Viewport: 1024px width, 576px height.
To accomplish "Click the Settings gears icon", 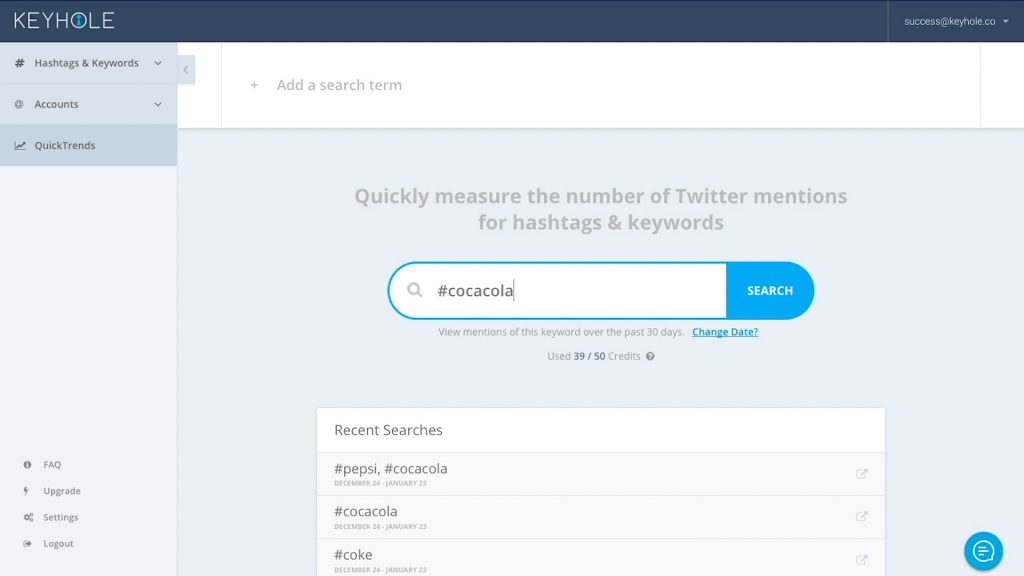I will tap(28, 517).
